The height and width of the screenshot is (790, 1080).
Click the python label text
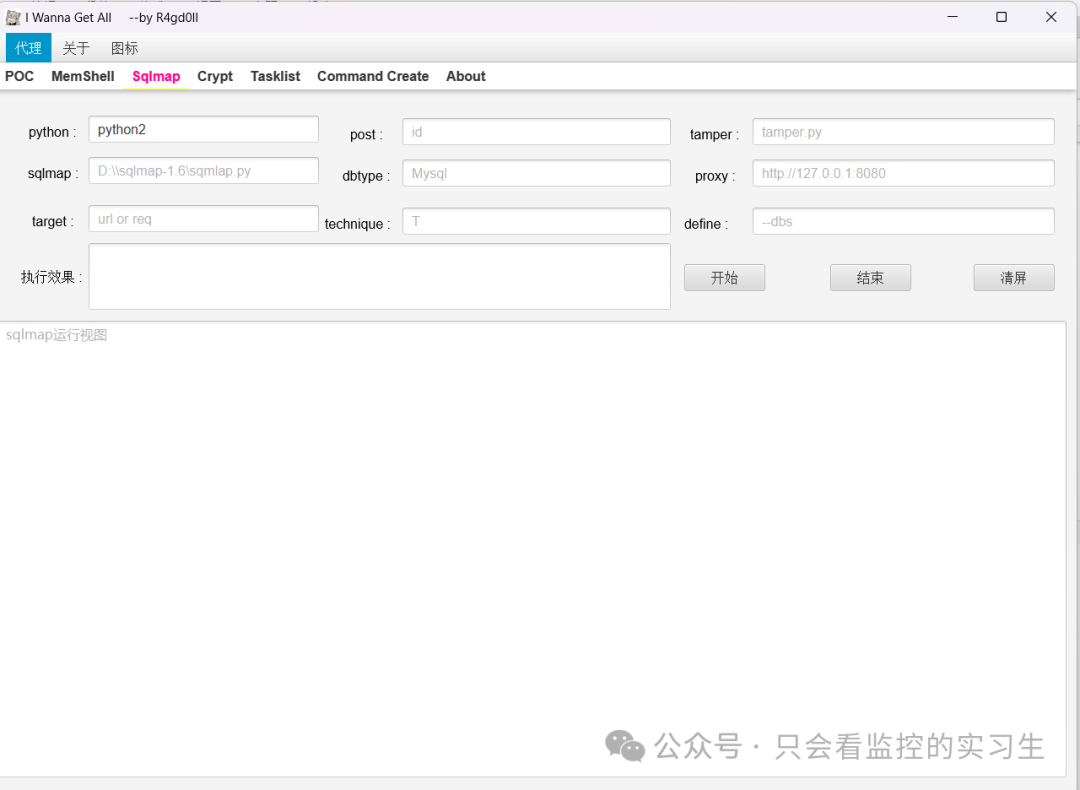[x=52, y=132]
